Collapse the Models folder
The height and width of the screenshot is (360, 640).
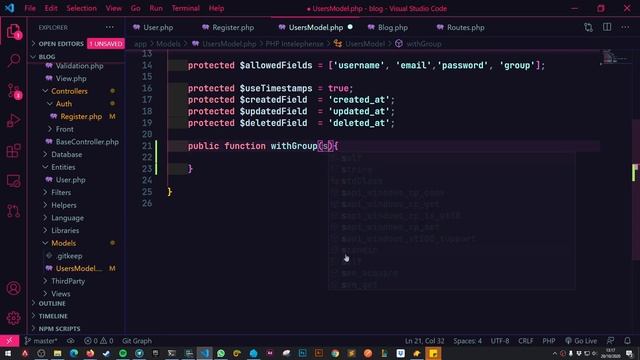pos(63,243)
